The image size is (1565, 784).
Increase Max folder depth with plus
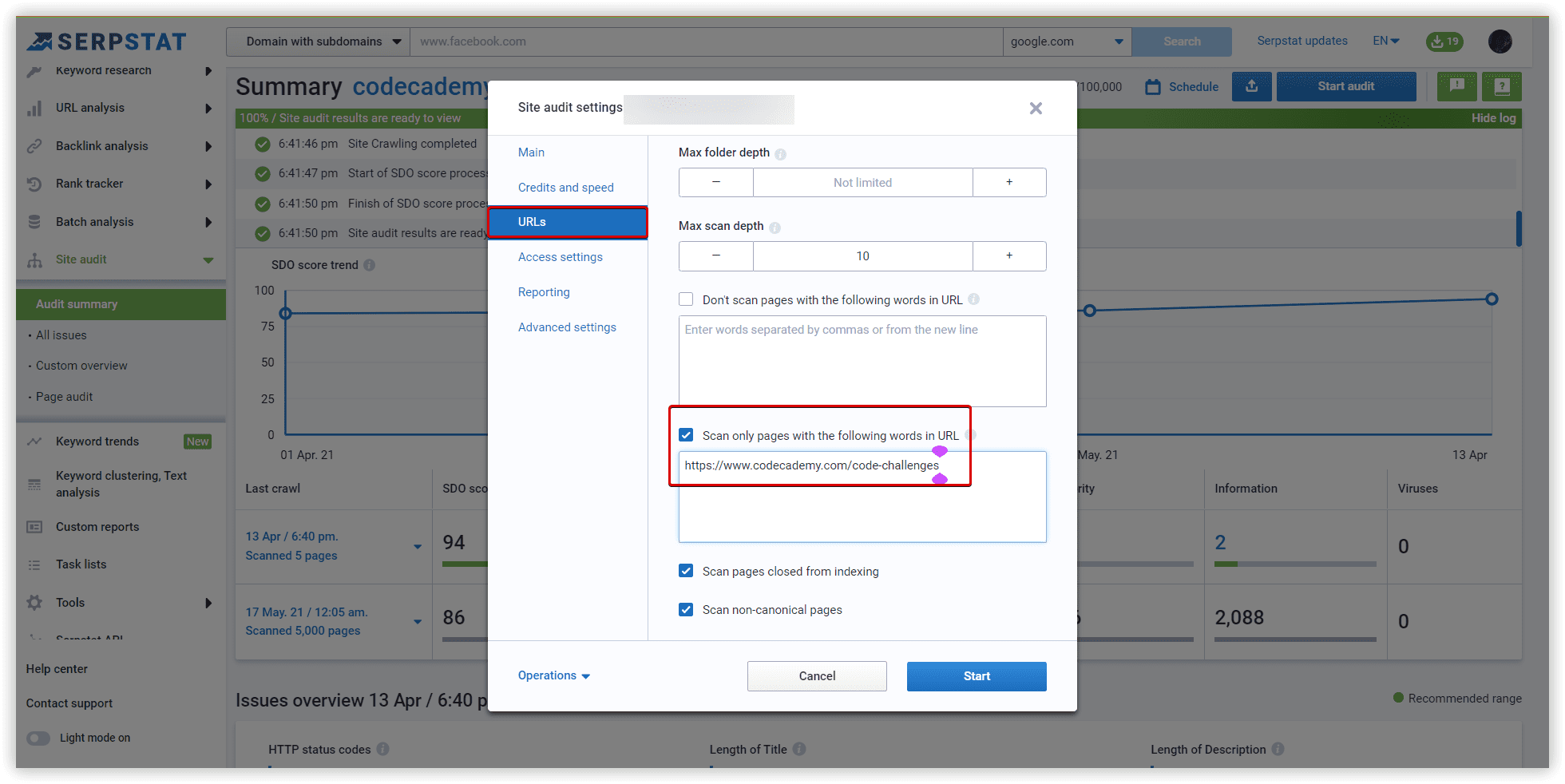(1009, 182)
